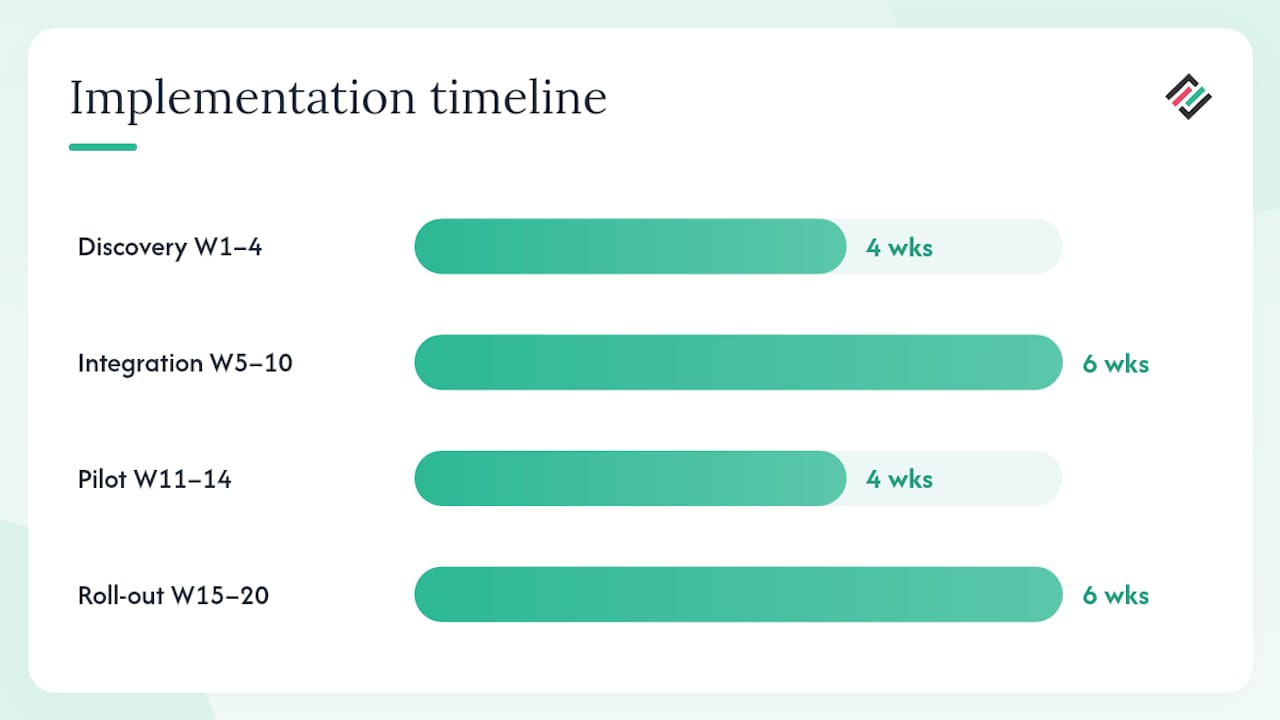Select the full-length Roll-out progress bar
This screenshot has width=1280, height=720.
pyautogui.click(x=738, y=594)
